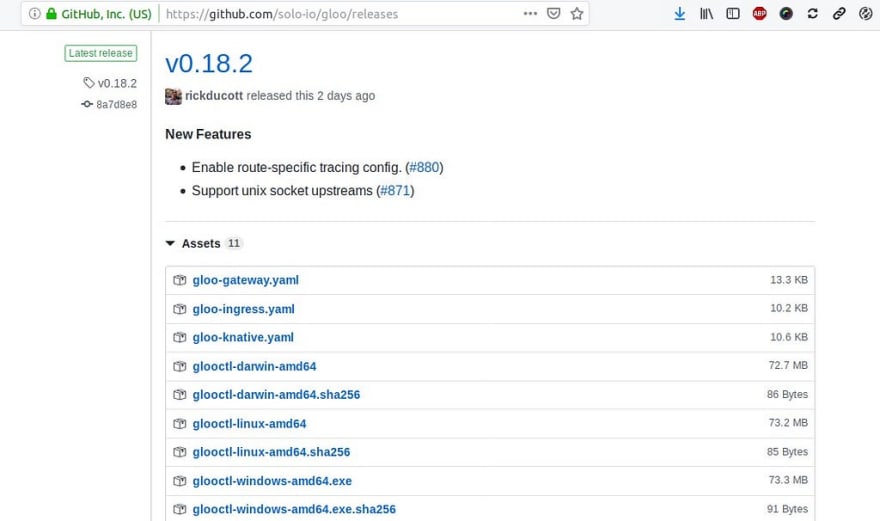The width and height of the screenshot is (880, 521).
Task: Click the sync arrows toolbar icon
Action: pos(812,13)
